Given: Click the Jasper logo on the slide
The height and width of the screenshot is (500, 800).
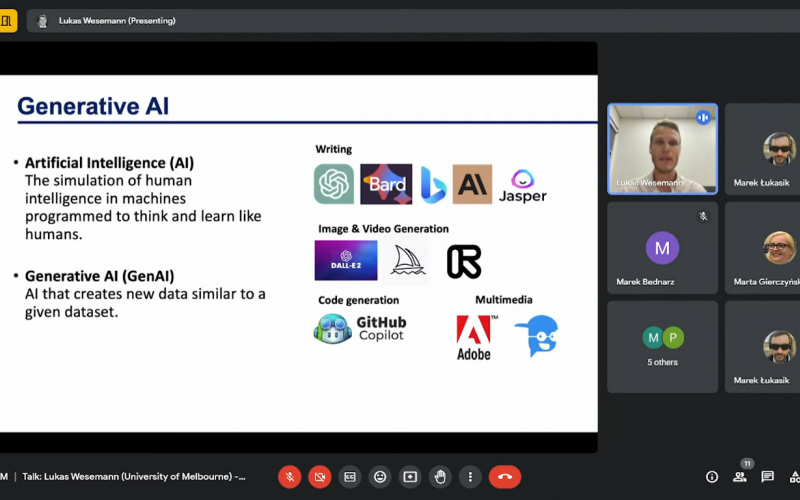Looking at the screenshot, I should (x=522, y=186).
